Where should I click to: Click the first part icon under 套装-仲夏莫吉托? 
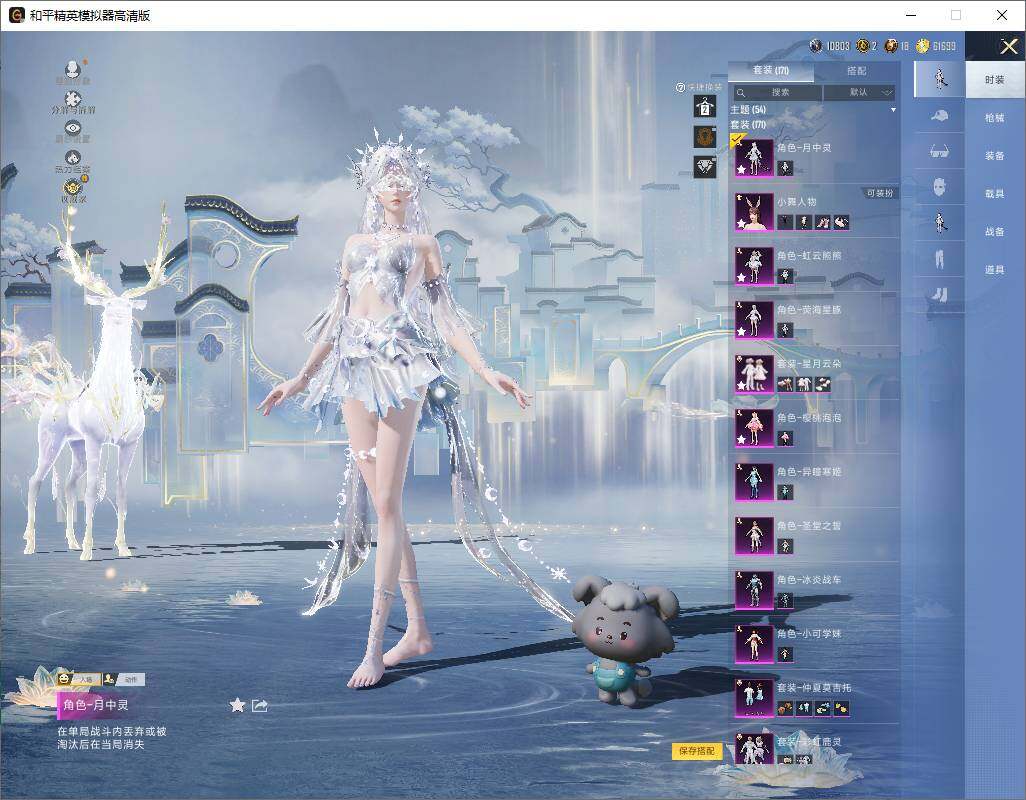[x=785, y=709]
